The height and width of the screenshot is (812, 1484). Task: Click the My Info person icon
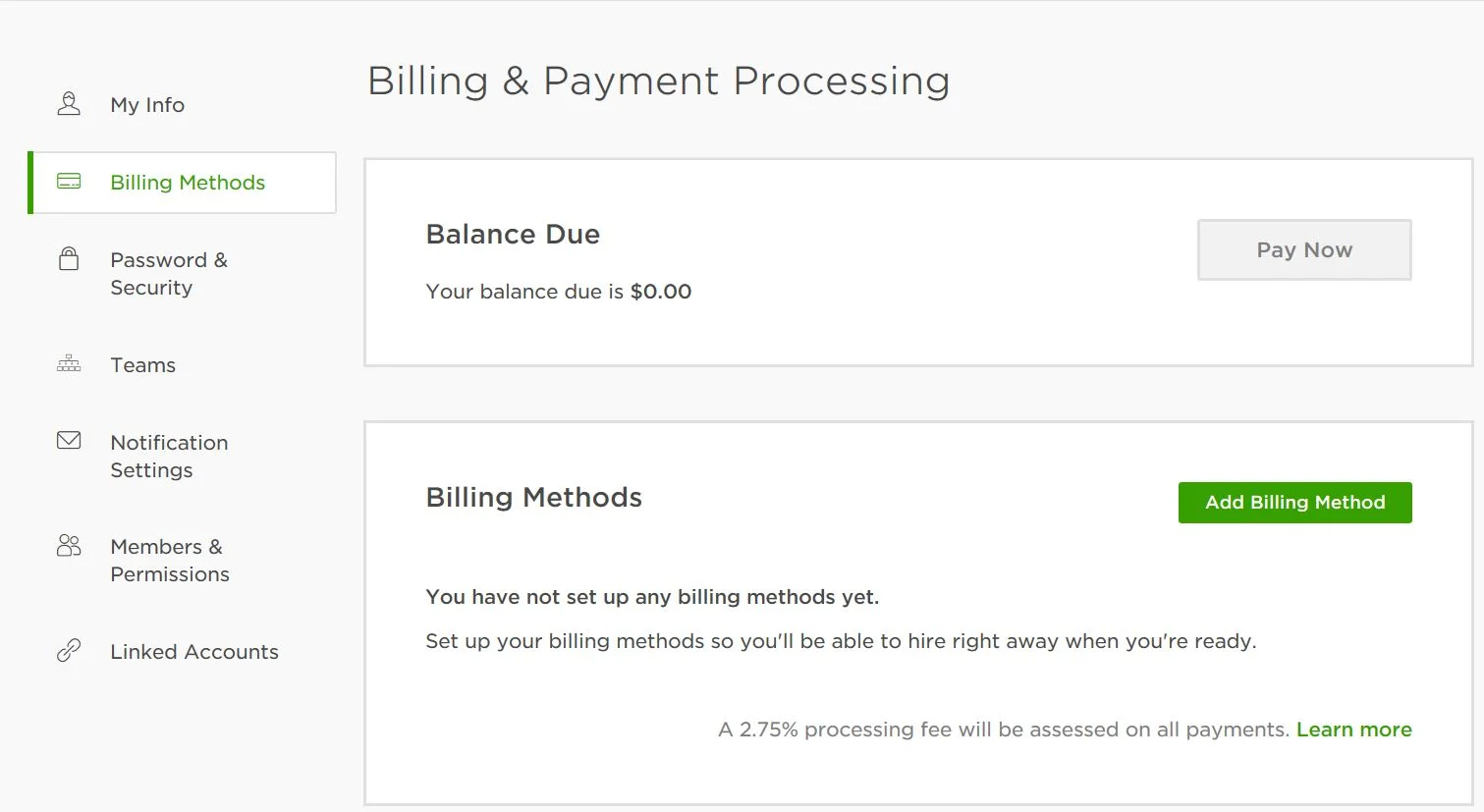69,104
